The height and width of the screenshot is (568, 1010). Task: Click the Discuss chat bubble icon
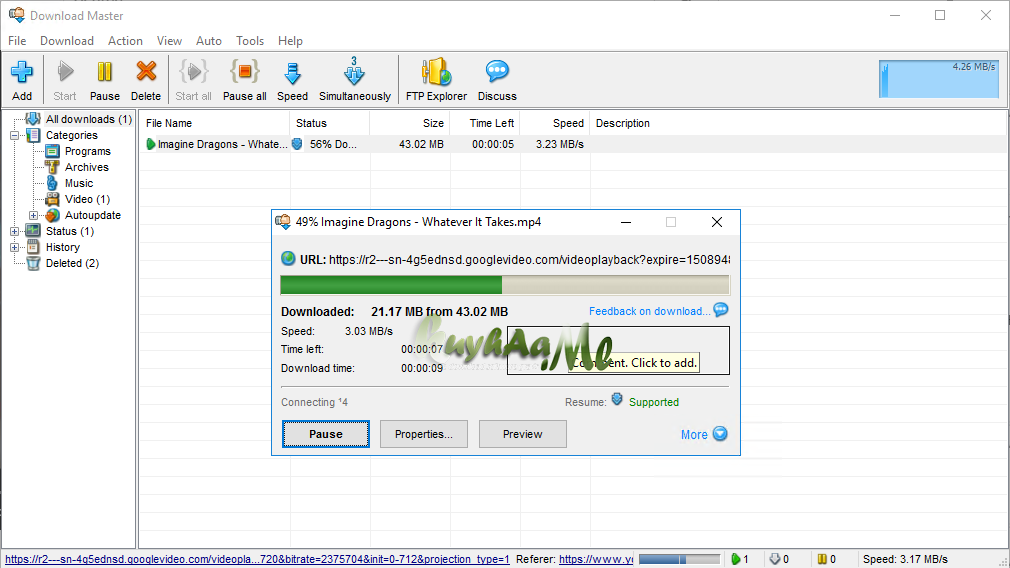click(x=497, y=71)
